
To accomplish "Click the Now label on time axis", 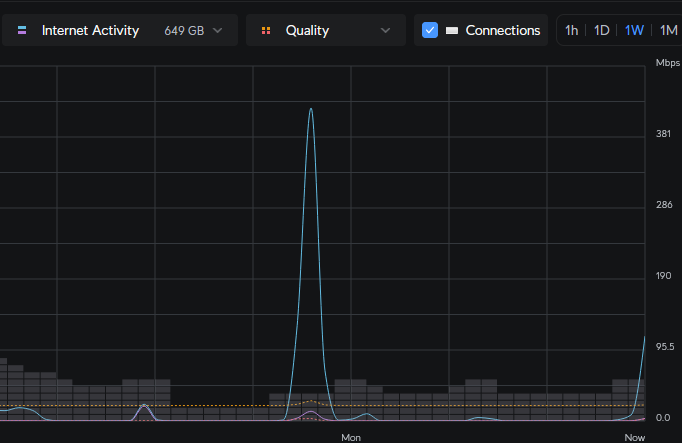I will [635, 437].
